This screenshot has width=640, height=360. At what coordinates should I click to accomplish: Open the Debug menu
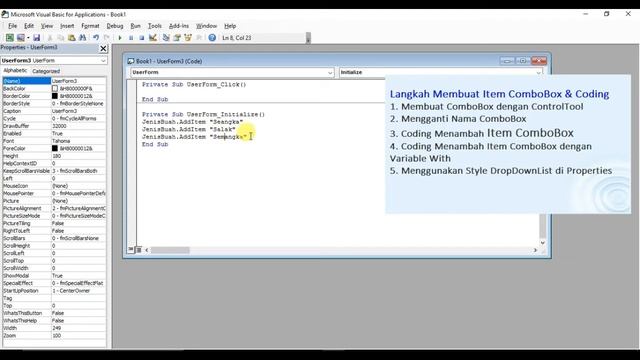pyautogui.click(x=115, y=26)
